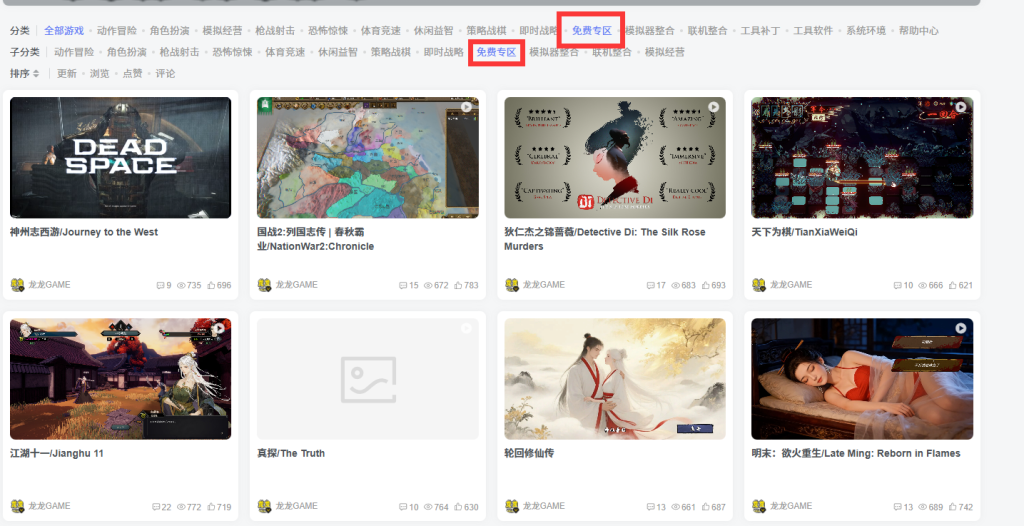Click the comment icon on 神州志西游 card
The image size is (1024, 526).
[x=160, y=286]
